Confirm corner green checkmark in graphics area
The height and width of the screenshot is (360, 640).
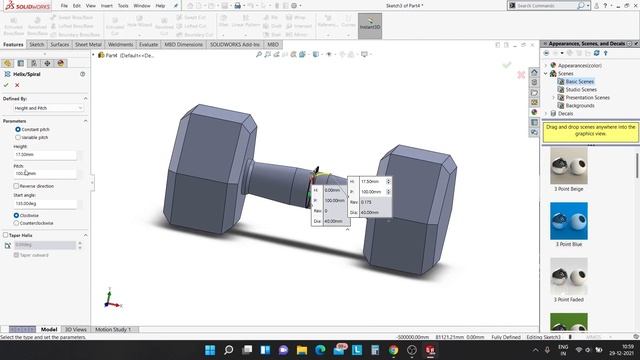[x=507, y=64]
